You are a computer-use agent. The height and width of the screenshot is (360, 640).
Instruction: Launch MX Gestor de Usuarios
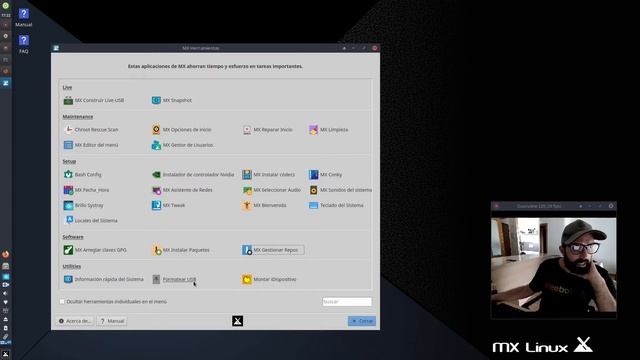pyautogui.click(x=183, y=145)
